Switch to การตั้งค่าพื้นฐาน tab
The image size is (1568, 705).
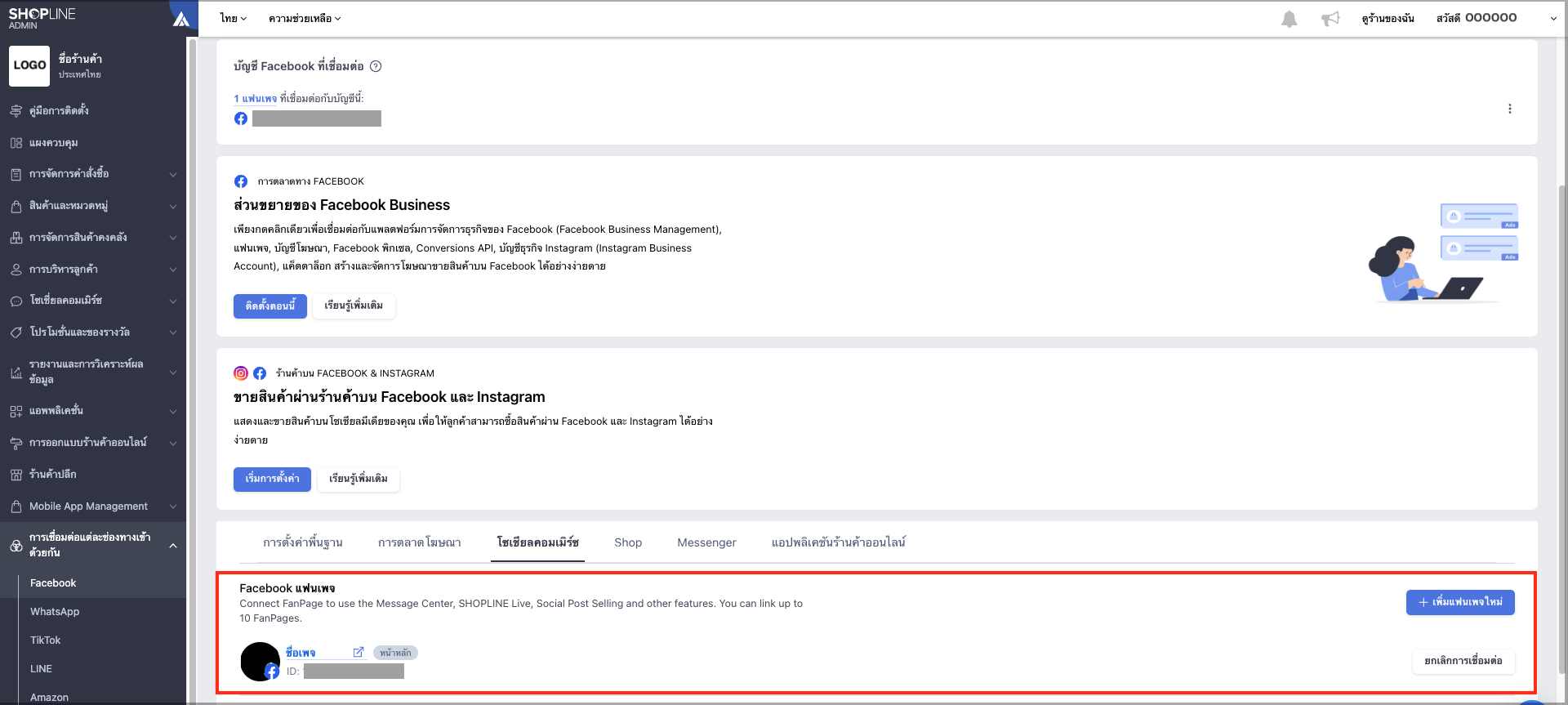(x=303, y=542)
